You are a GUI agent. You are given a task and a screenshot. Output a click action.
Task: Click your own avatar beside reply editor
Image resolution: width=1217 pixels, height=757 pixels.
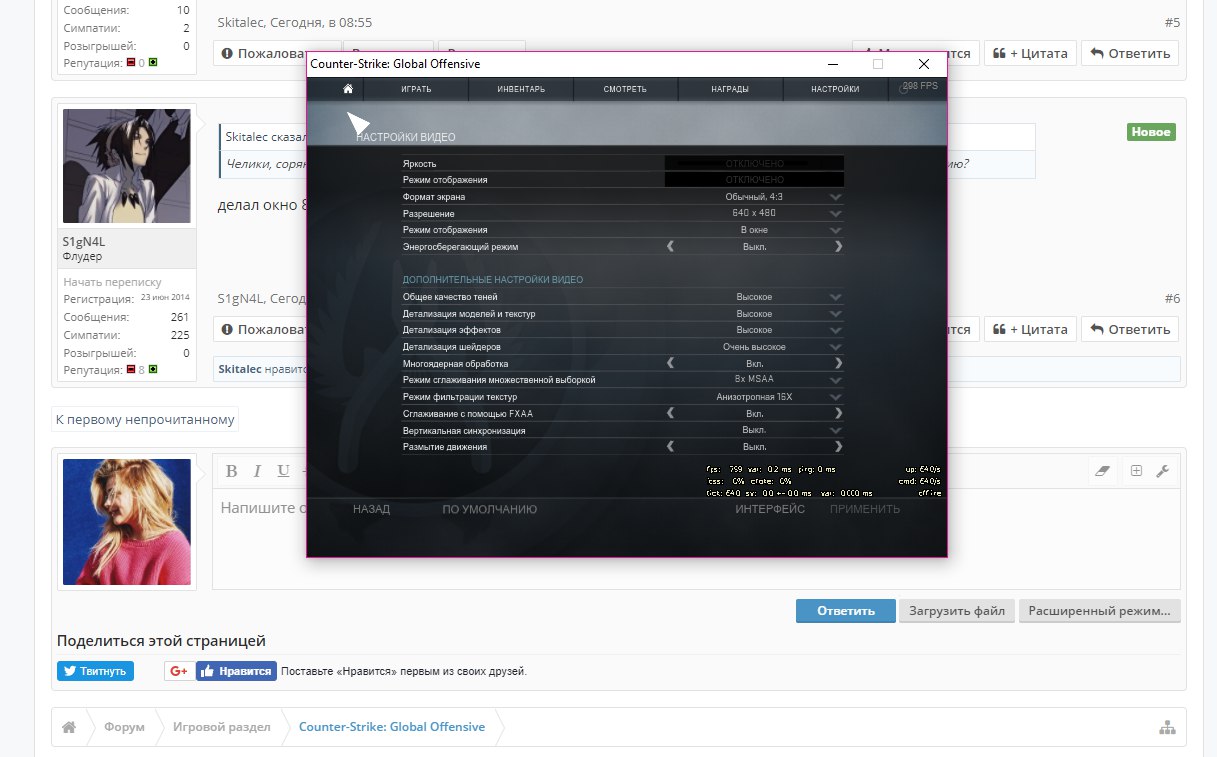127,522
